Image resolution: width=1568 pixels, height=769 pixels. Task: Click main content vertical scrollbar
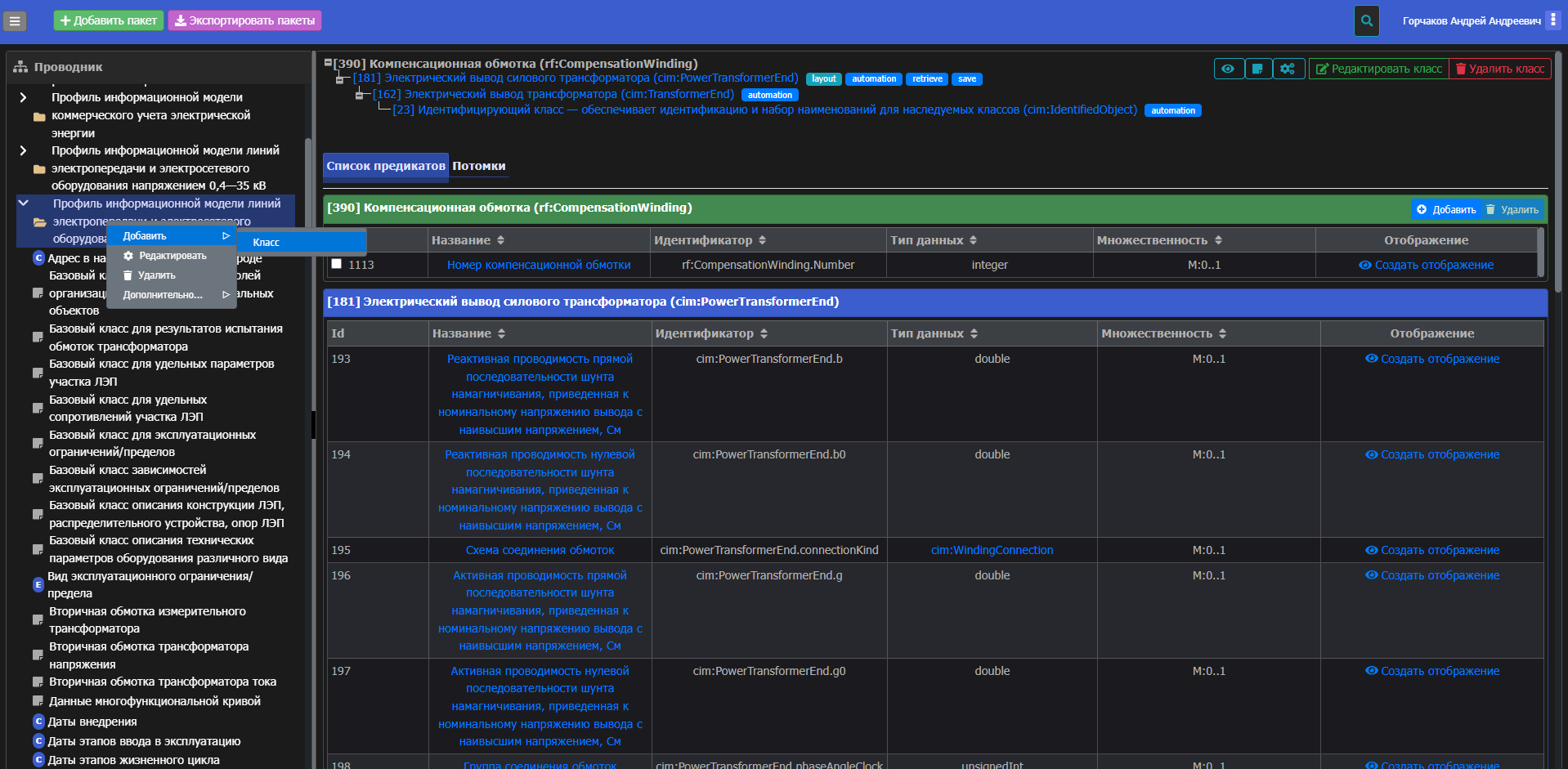point(1558,173)
